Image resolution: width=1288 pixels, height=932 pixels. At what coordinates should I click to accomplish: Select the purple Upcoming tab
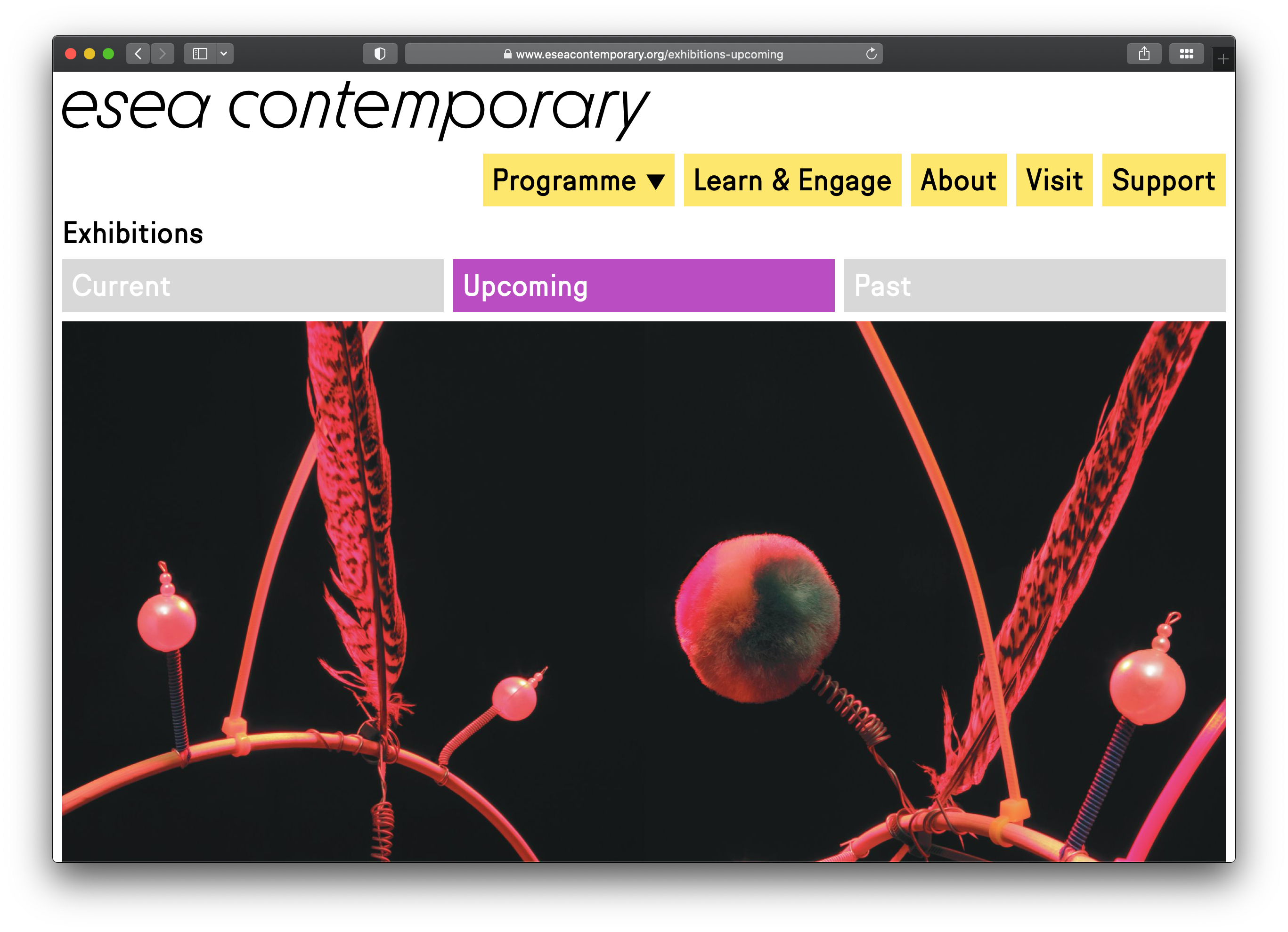(644, 286)
